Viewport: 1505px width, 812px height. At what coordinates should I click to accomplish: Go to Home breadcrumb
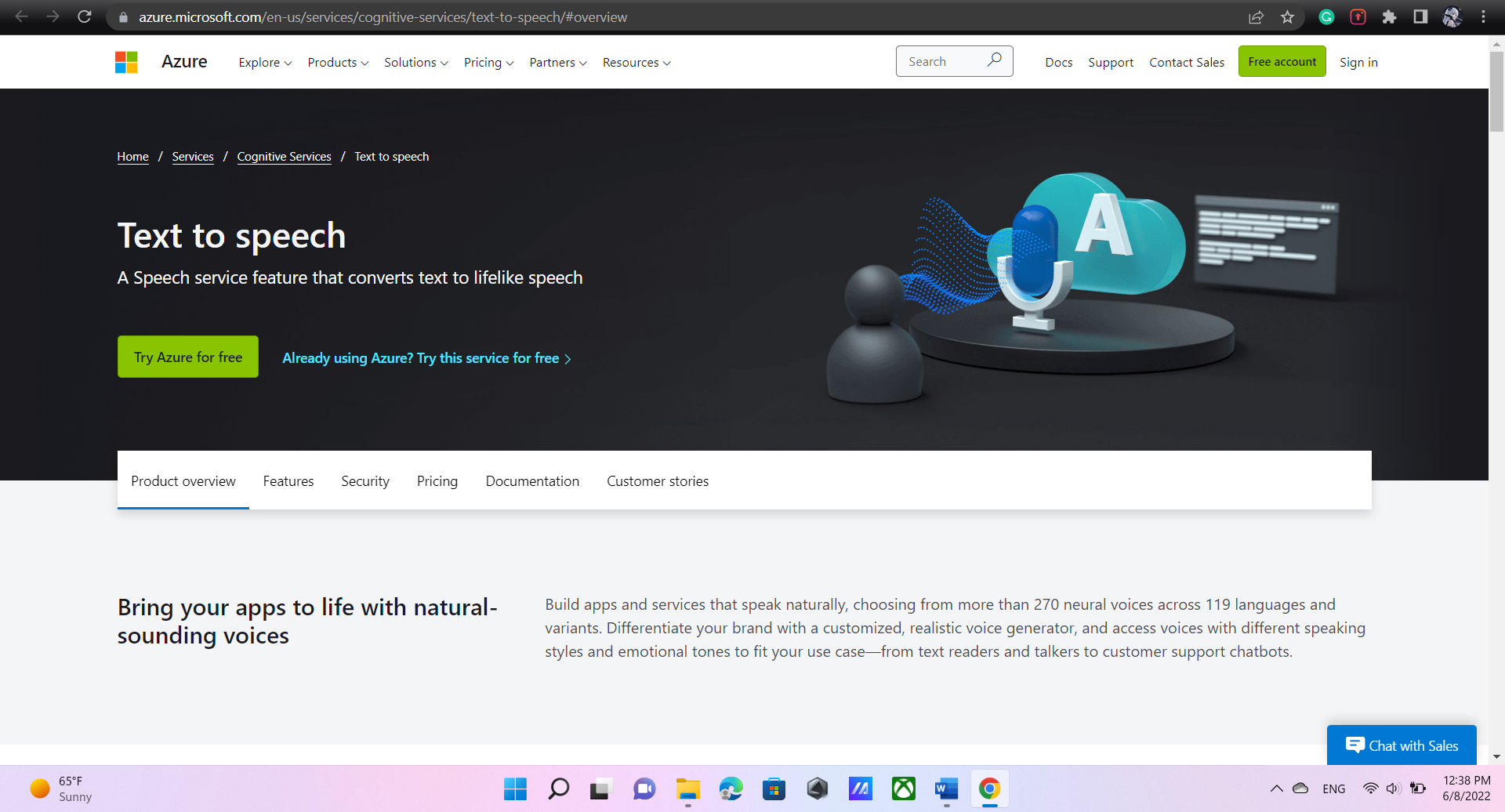tap(132, 157)
